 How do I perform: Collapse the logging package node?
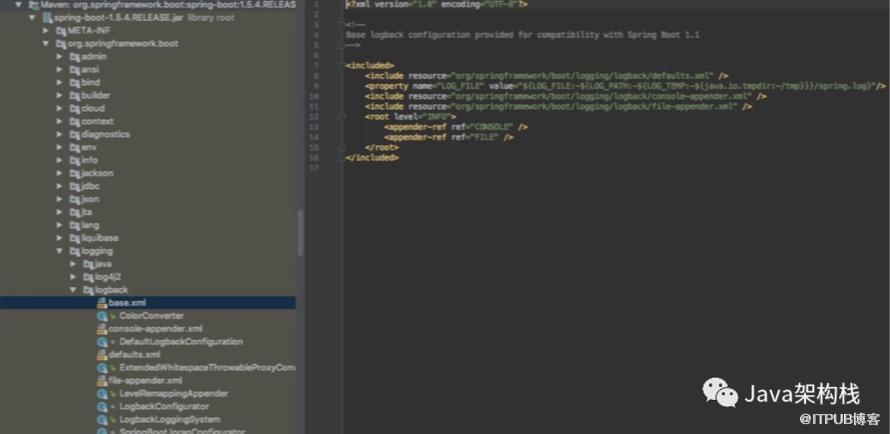pyautogui.click(x=60, y=251)
